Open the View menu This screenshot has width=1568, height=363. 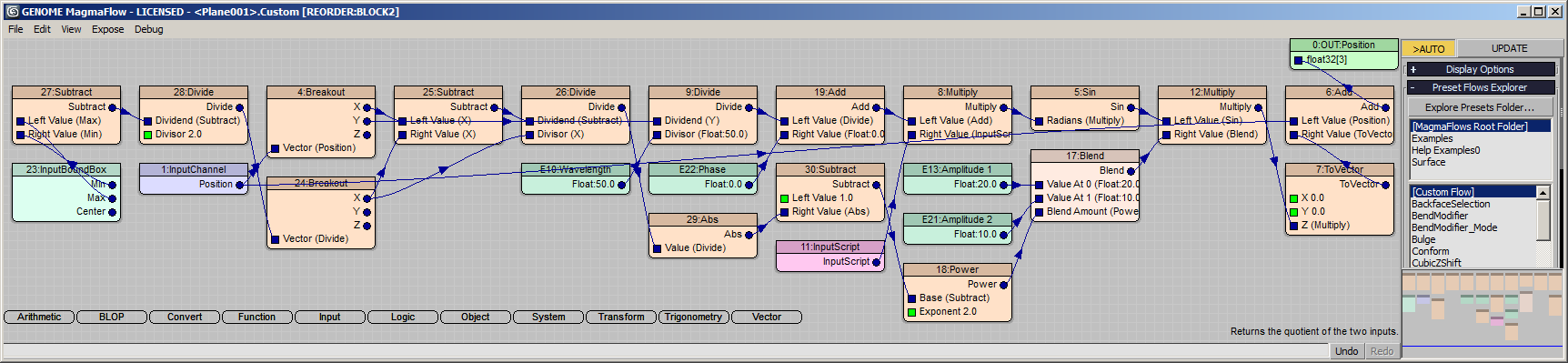tap(71, 29)
